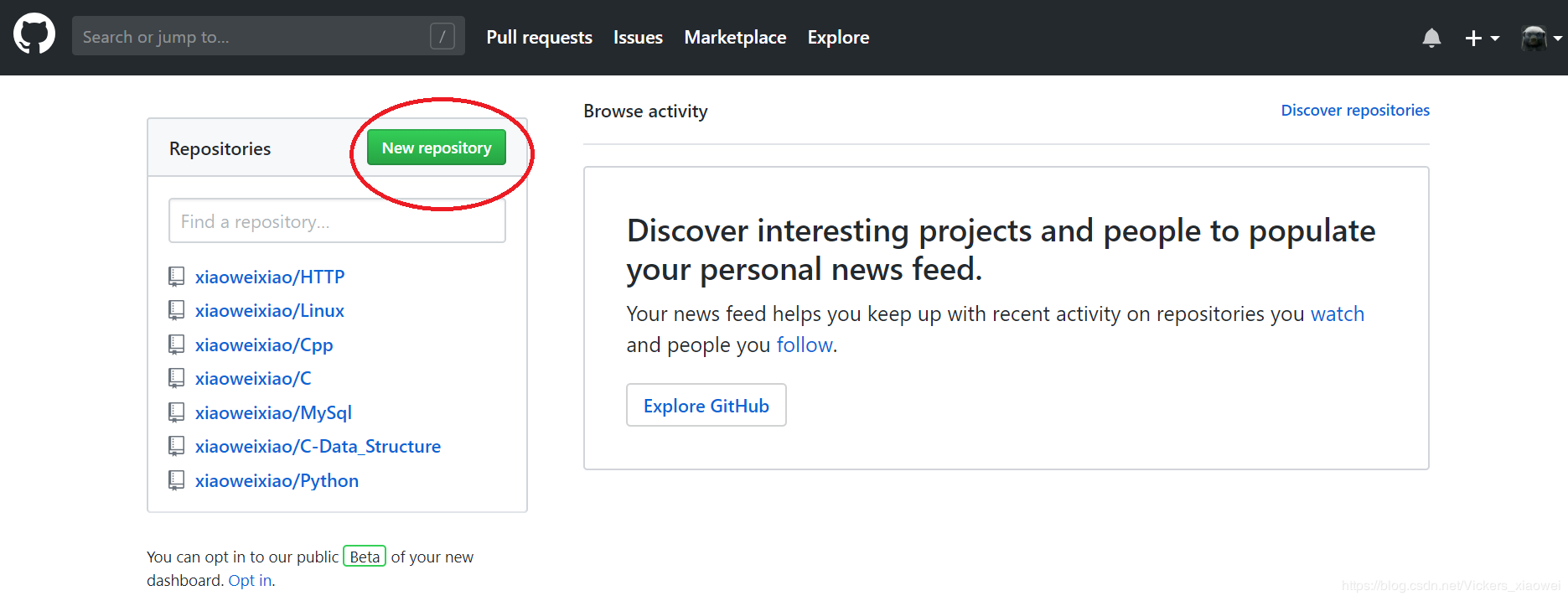
Task: Click the New repository button
Action: point(437,148)
